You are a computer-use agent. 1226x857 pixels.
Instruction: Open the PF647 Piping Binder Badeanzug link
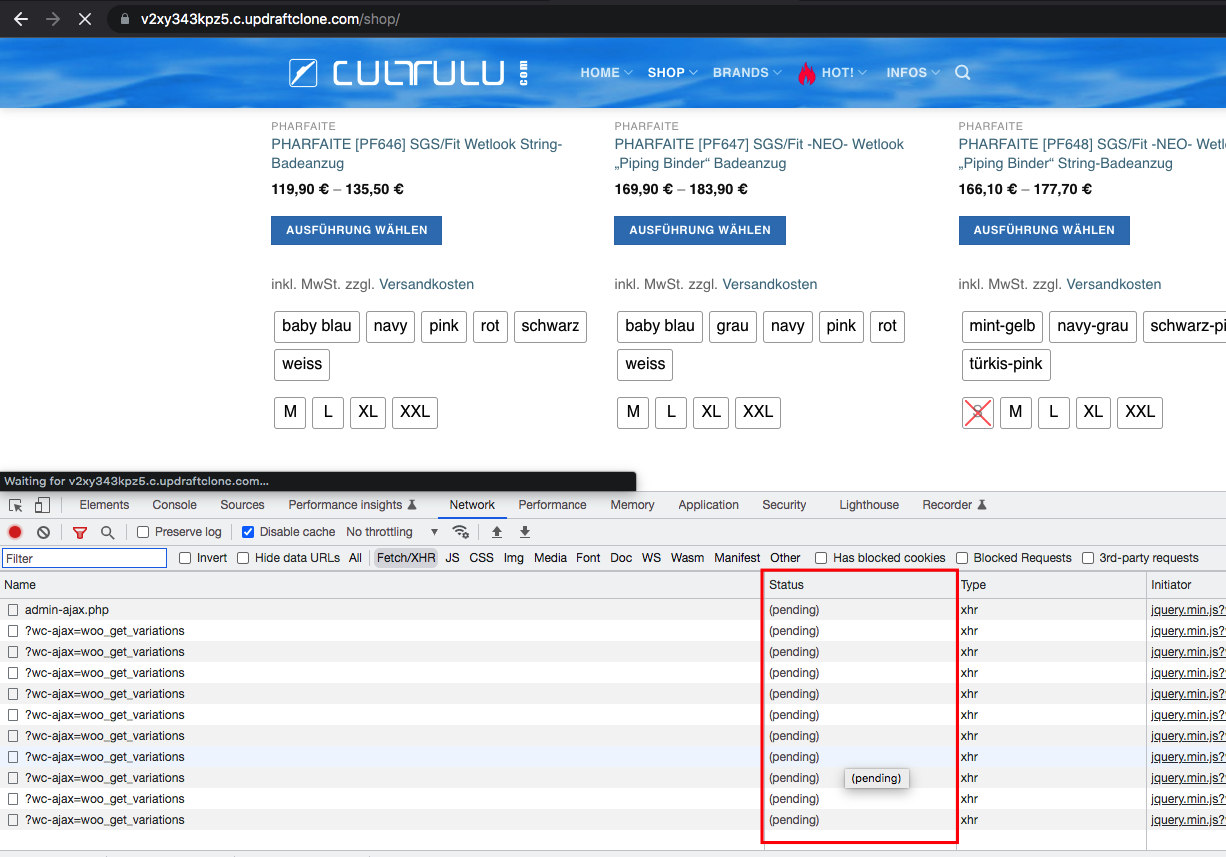(759, 154)
